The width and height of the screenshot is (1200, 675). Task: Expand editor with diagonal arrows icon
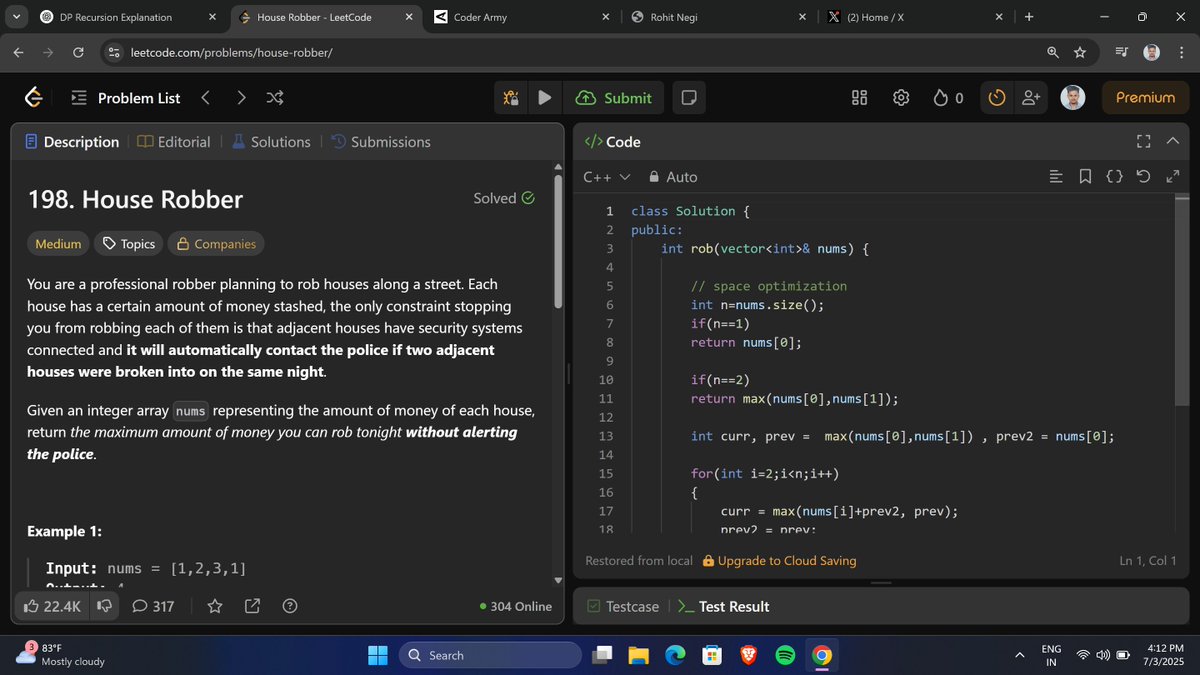1173,177
